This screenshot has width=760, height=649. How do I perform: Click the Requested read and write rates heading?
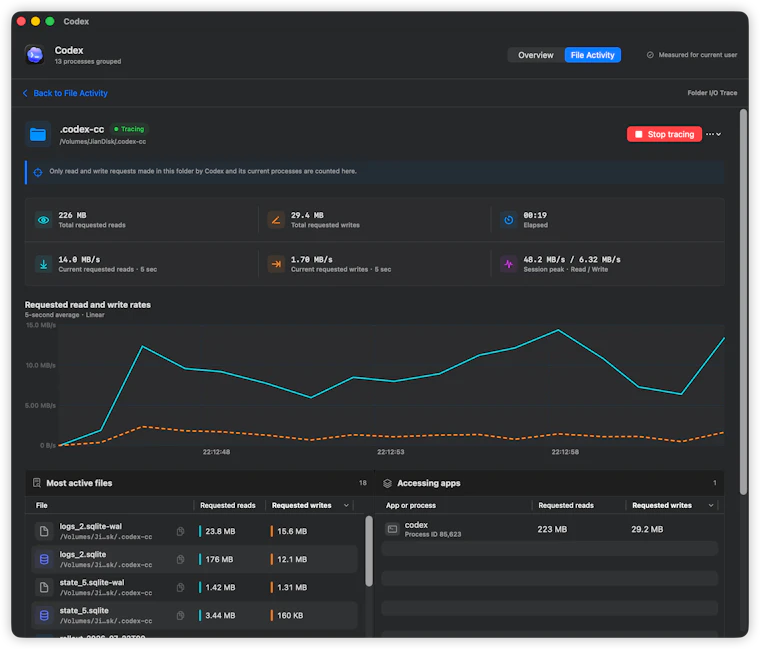click(x=88, y=305)
